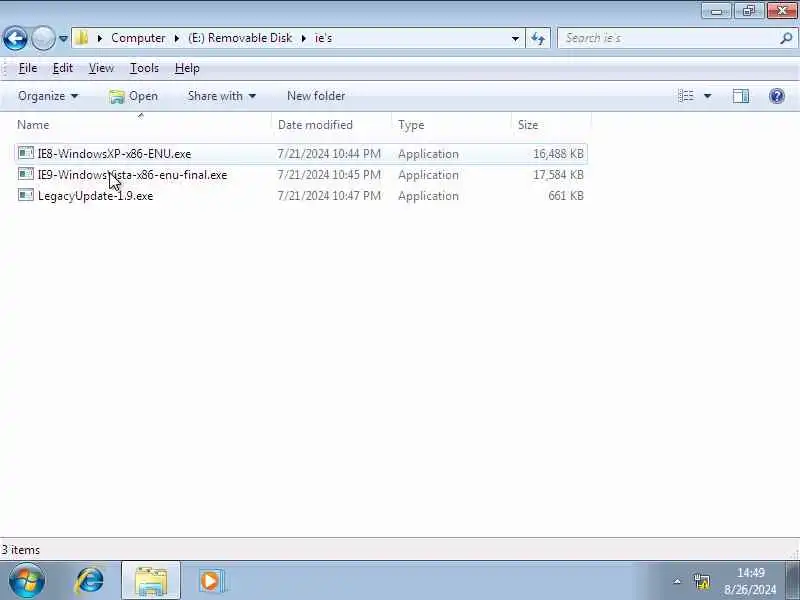Click the 661 KB size cell
The width and height of the screenshot is (800, 600).
coord(566,196)
